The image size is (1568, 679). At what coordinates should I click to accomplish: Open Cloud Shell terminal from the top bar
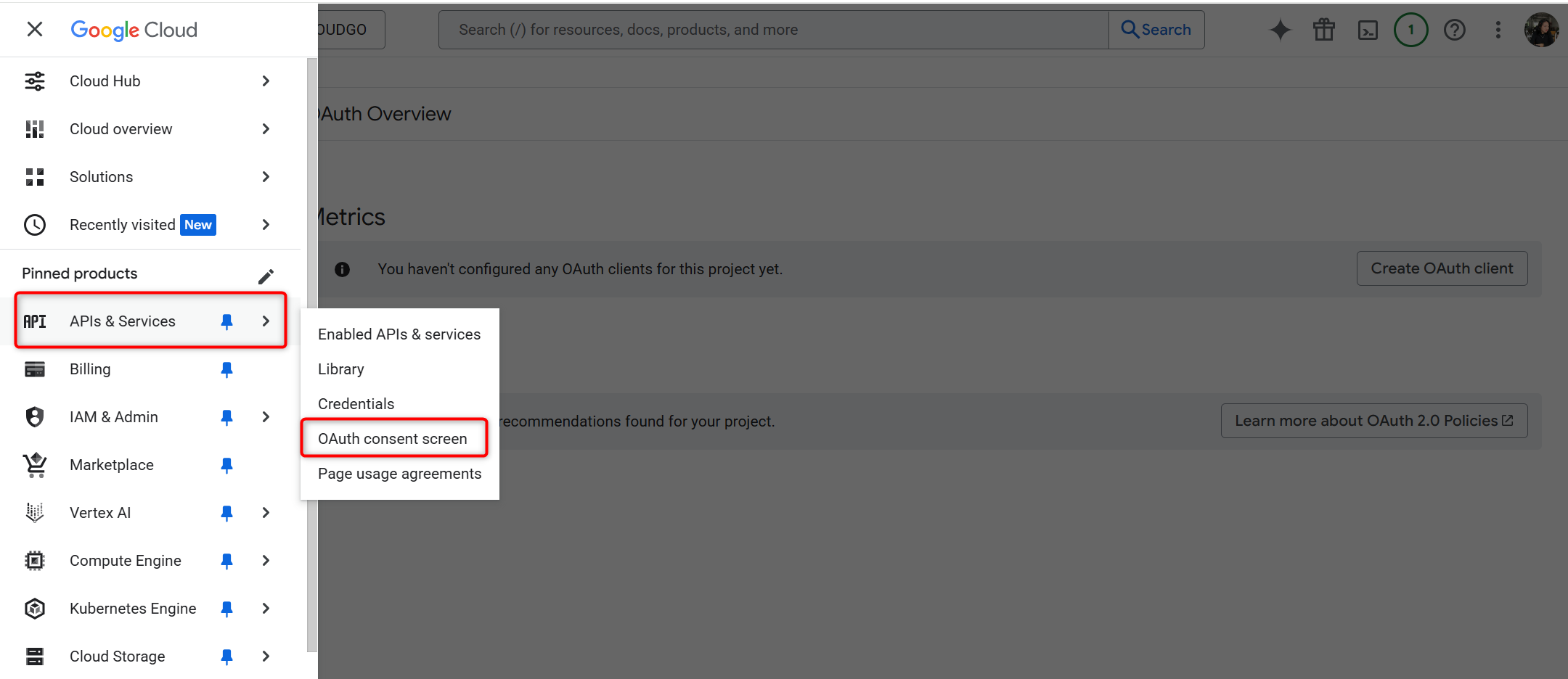point(1368,30)
